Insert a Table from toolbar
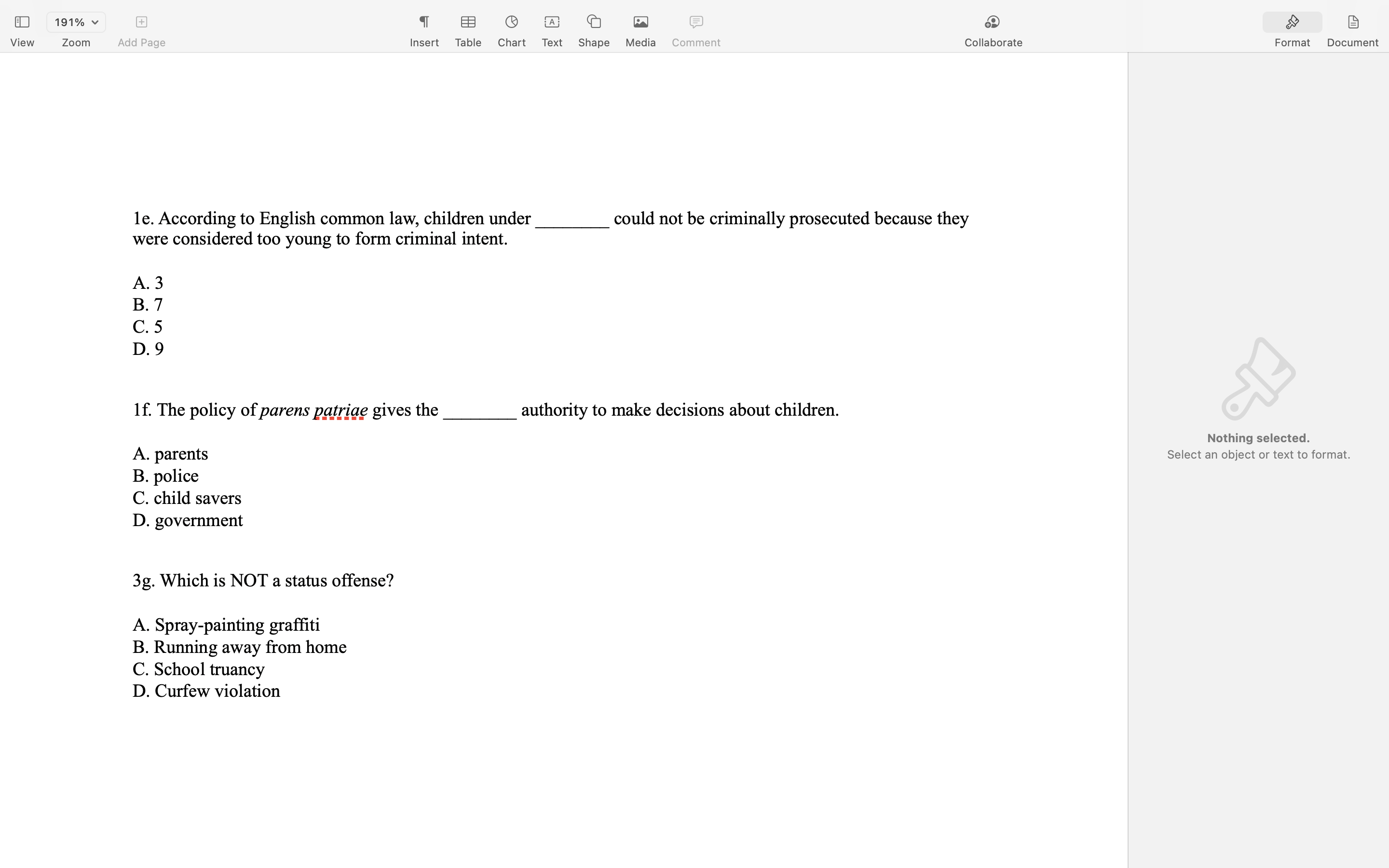Screen dimensions: 1389x868 click(x=468, y=22)
